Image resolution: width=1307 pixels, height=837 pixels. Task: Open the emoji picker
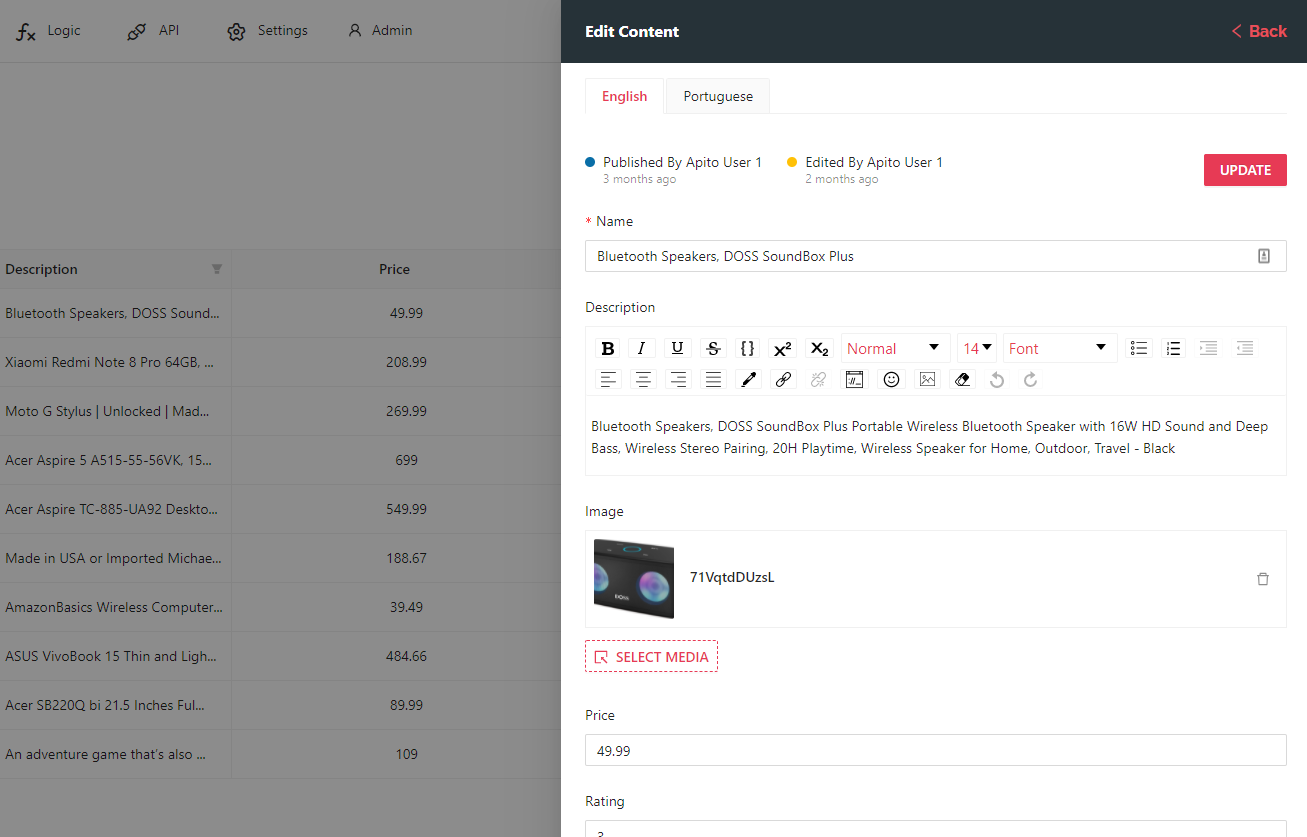[x=892, y=379]
